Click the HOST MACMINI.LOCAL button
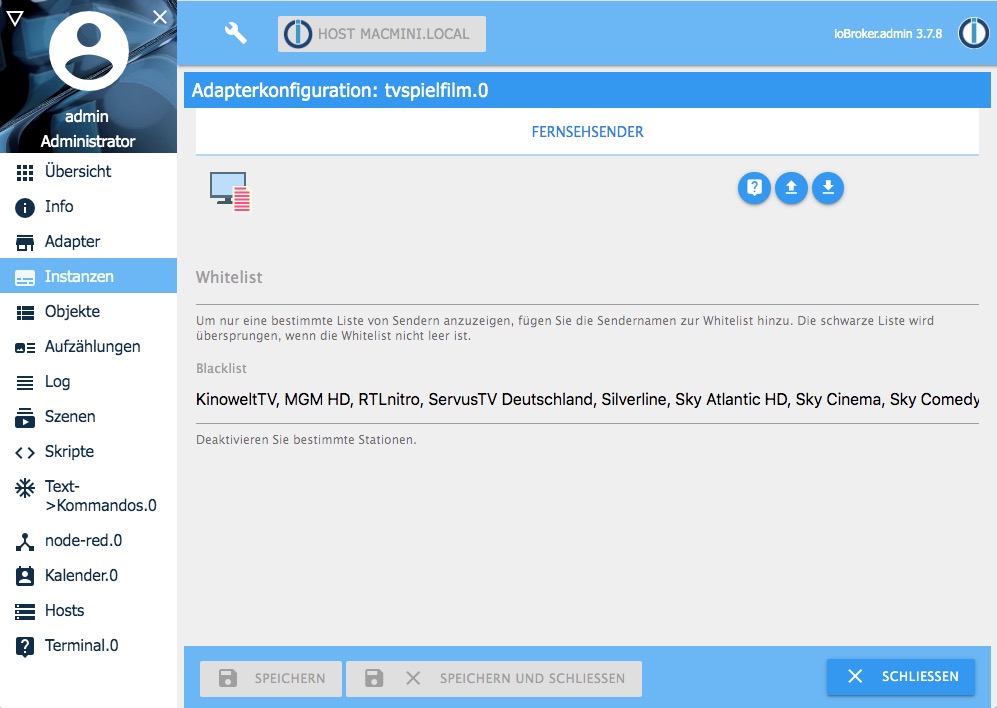The height and width of the screenshot is (708, 997). coord(382,34)
